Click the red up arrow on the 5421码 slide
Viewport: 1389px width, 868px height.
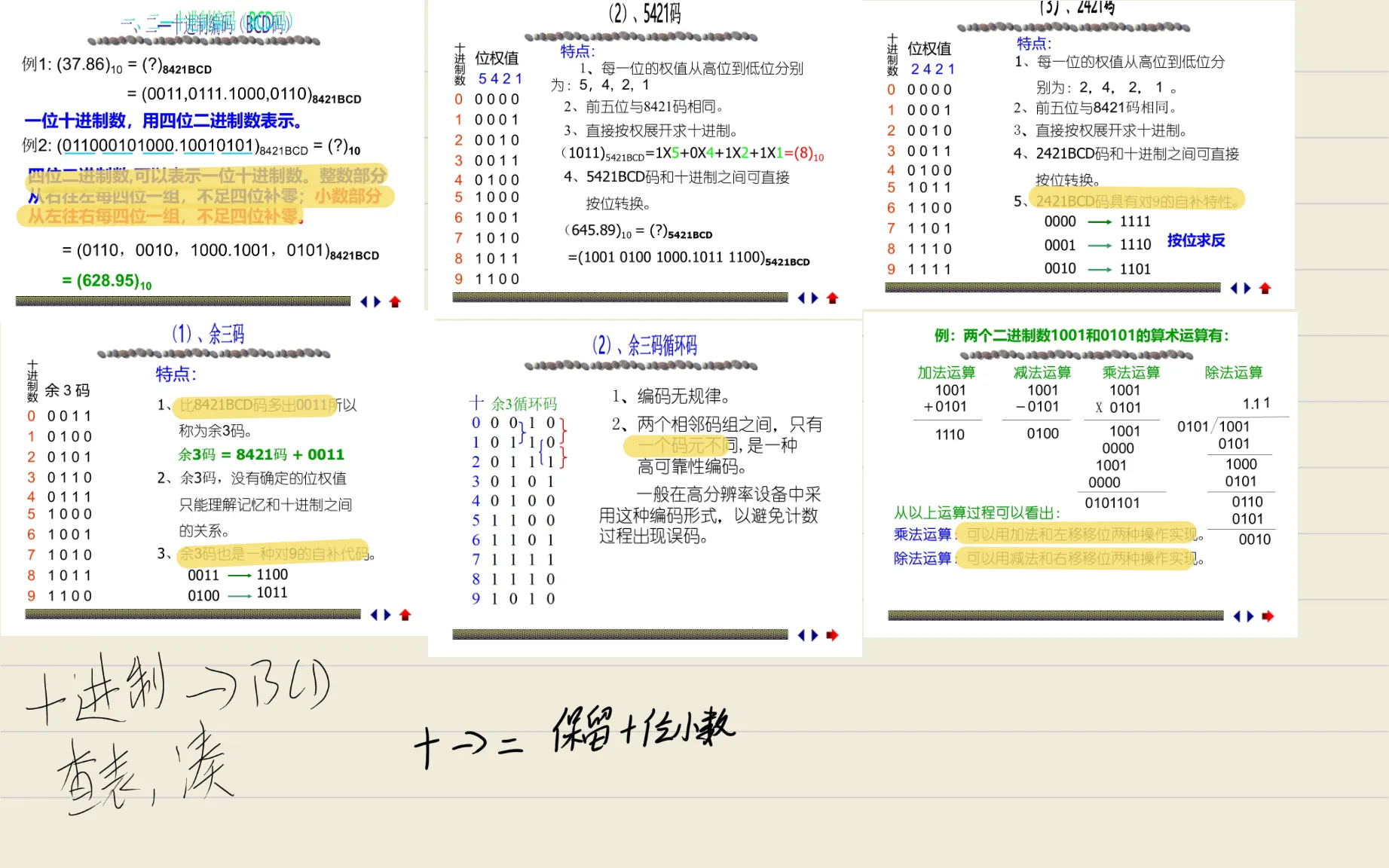tap(832, 298)
